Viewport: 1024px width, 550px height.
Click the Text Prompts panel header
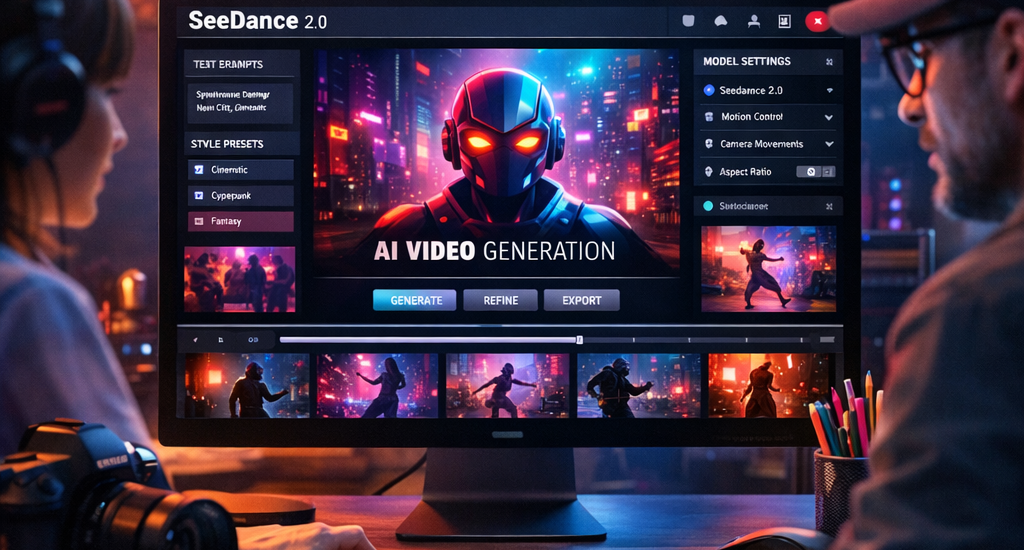[242, 64]
